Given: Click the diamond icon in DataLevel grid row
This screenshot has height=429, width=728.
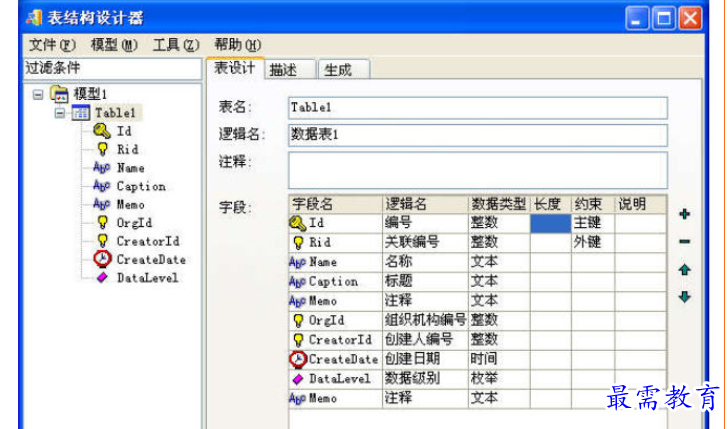Looking at the screenshot, I should pos(298,379).
